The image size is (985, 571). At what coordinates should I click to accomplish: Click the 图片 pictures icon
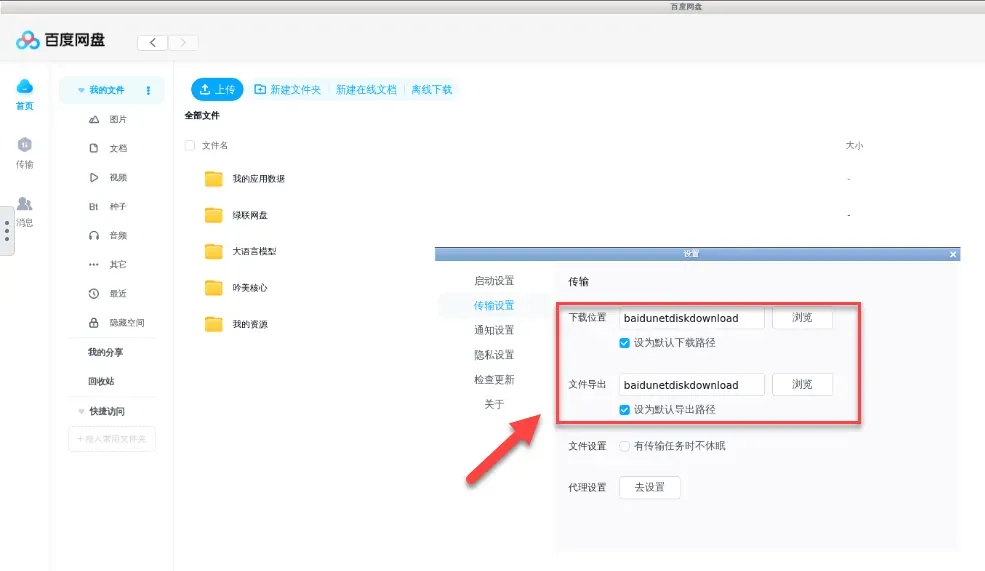pos(94,119)
